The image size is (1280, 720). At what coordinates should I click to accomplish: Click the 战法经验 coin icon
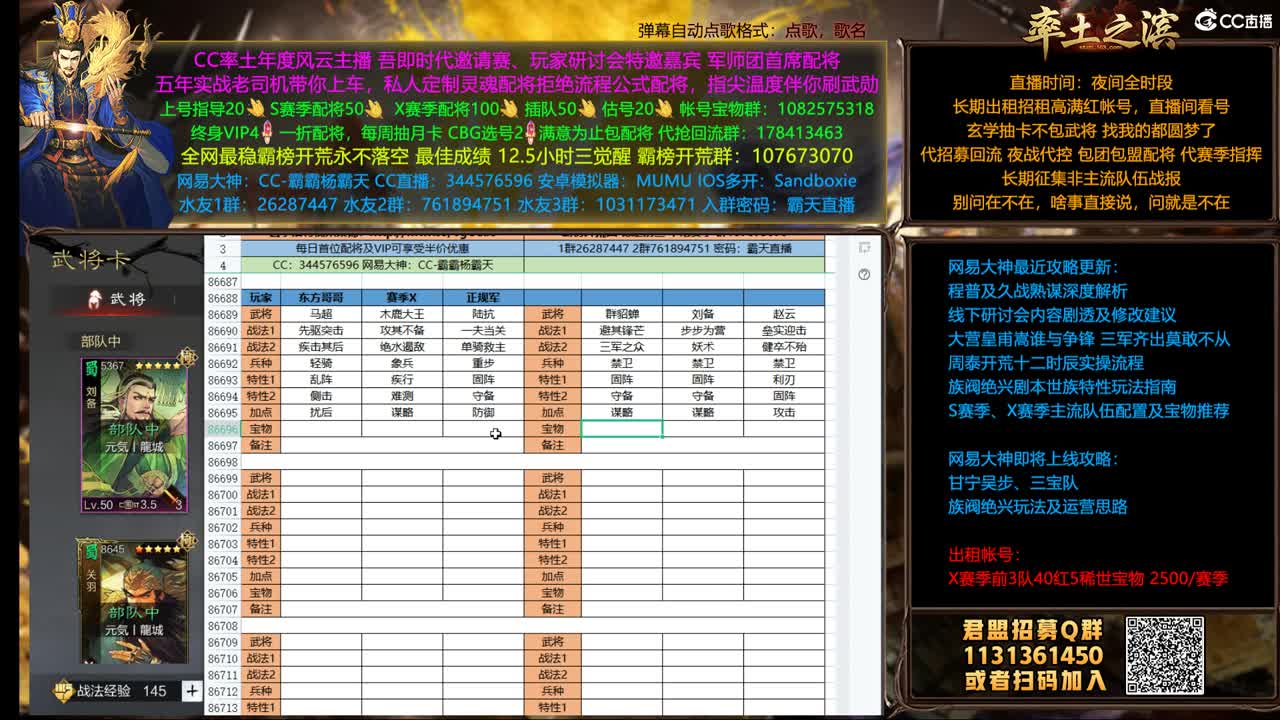[x=63, y=691]
